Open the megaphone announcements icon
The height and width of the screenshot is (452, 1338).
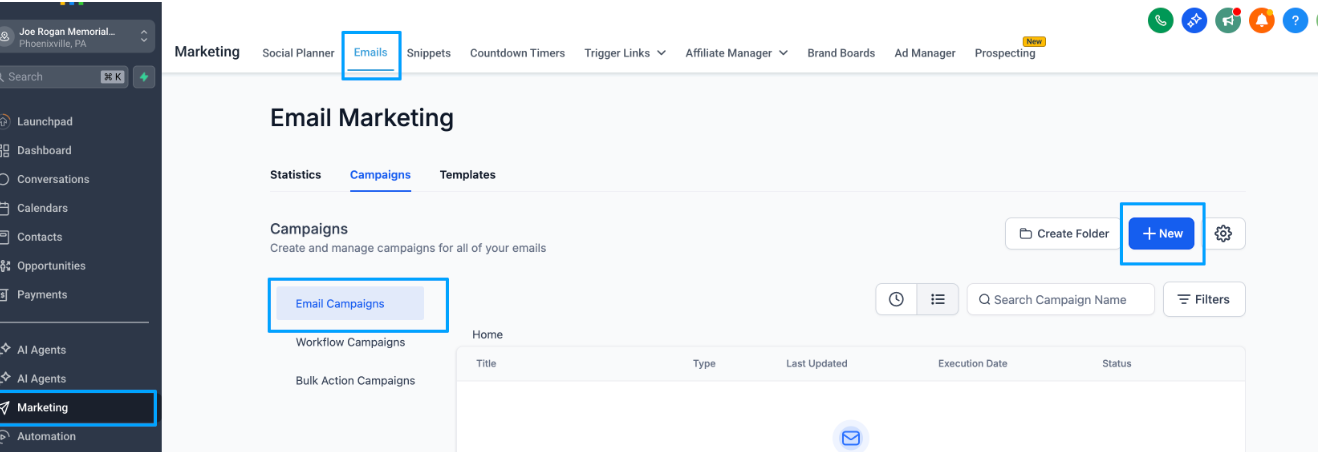click(1228, 20)
